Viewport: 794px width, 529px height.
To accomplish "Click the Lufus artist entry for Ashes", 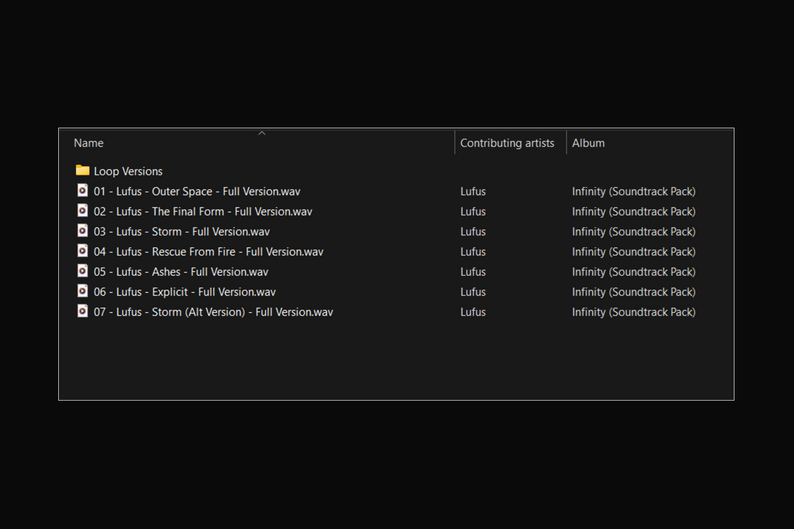I will pos(473,272).
